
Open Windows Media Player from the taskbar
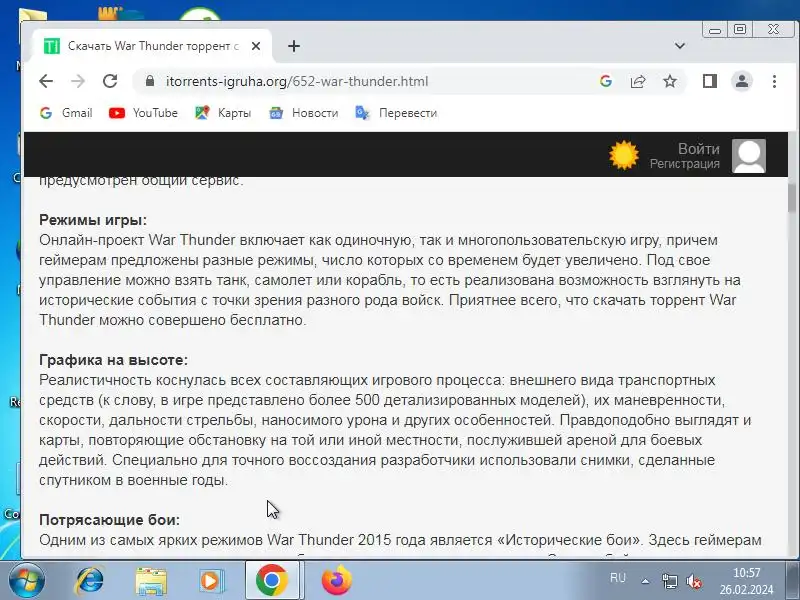pyautogui.click(x=211, y=581)
